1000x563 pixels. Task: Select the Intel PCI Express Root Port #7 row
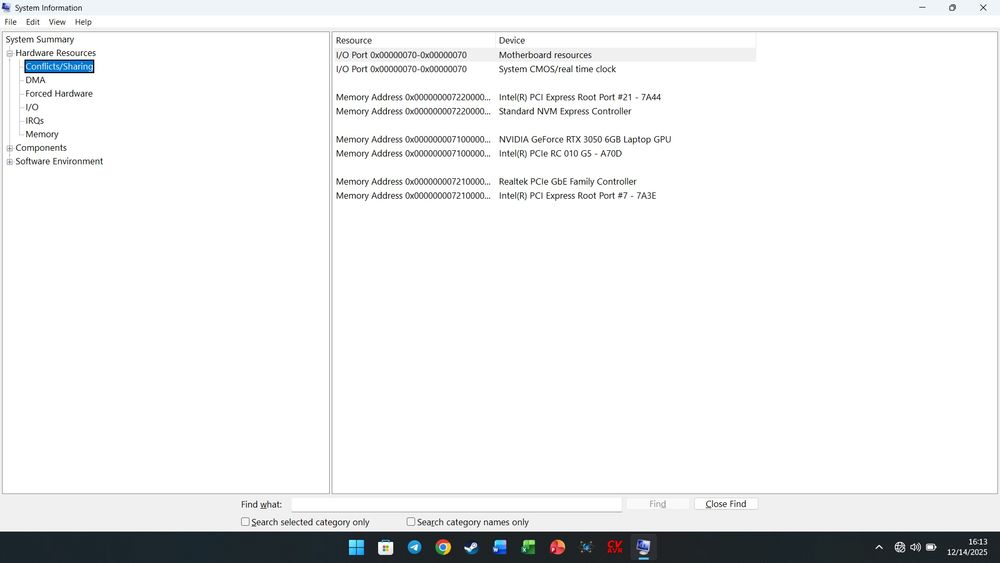(x=544, y=196)
